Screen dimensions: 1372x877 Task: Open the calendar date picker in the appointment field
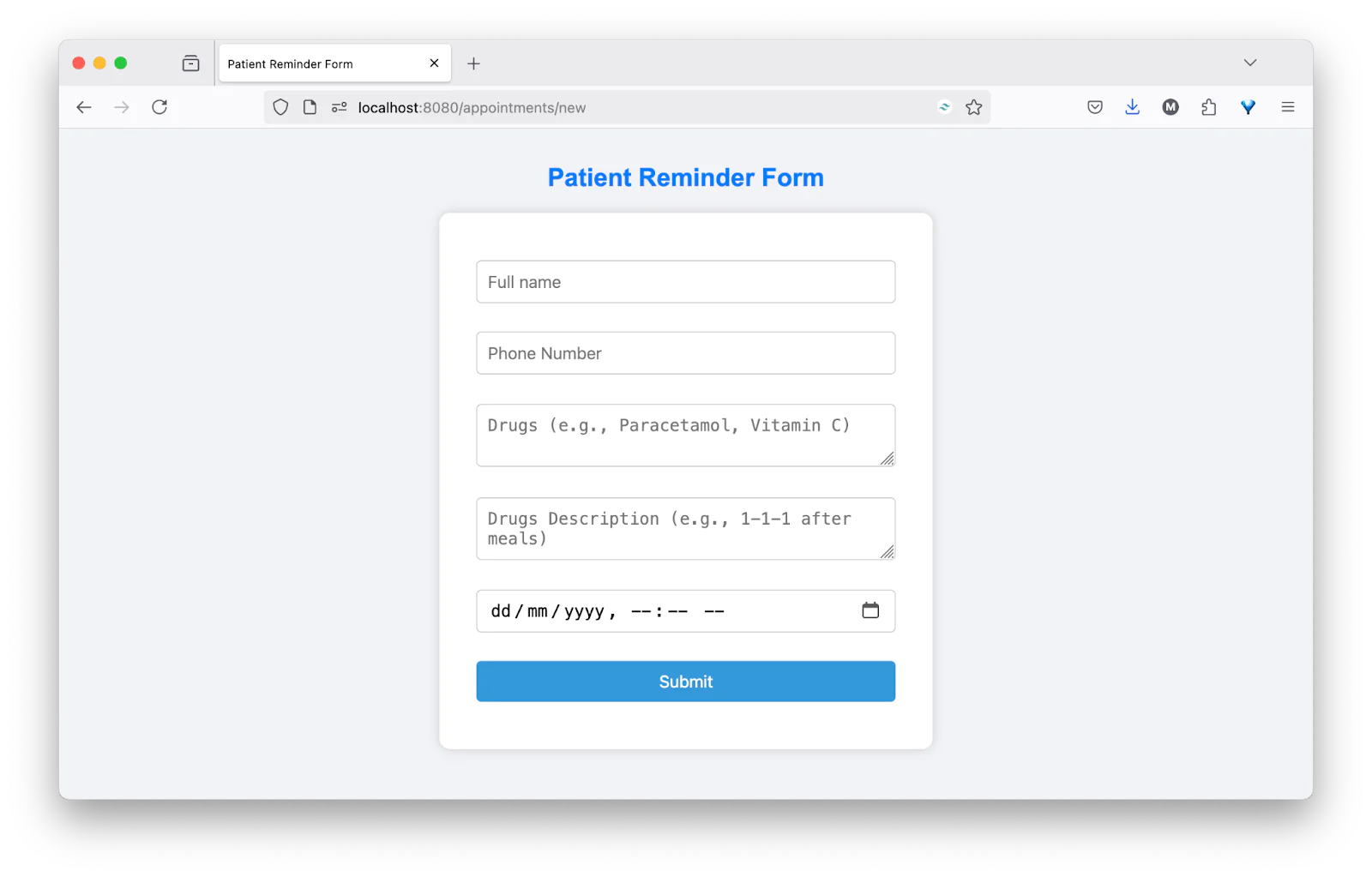[870, 610]
